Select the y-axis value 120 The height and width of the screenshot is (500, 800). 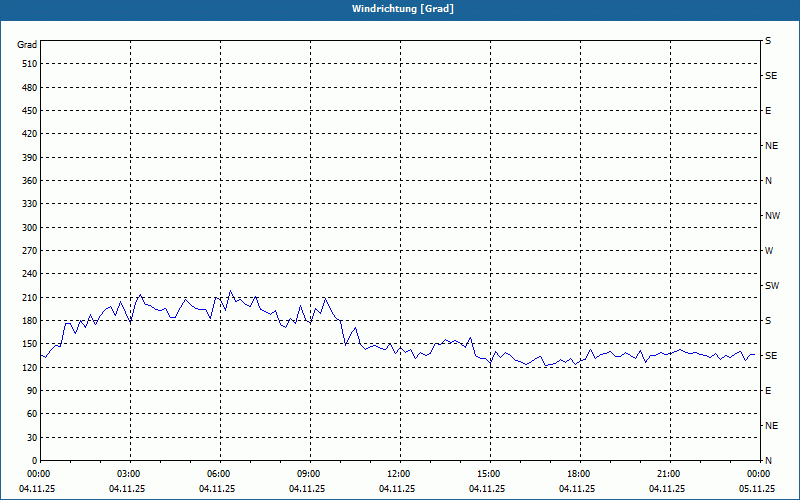[30, 367]
